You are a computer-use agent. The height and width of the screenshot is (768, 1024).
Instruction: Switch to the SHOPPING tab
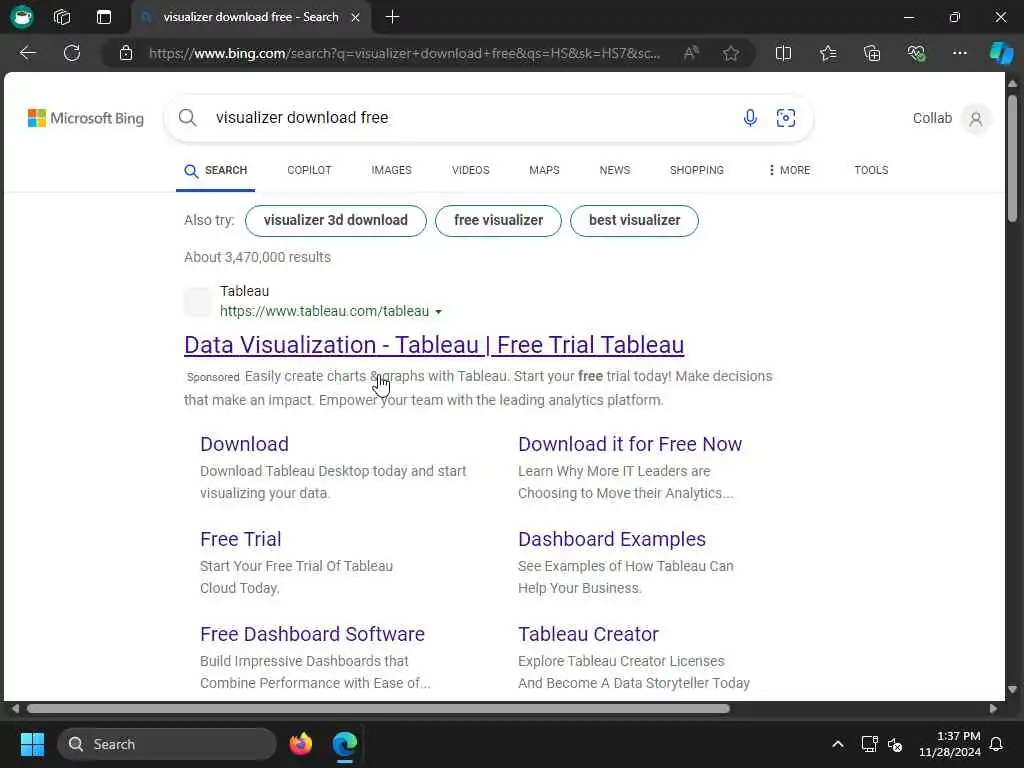[697, 170]
